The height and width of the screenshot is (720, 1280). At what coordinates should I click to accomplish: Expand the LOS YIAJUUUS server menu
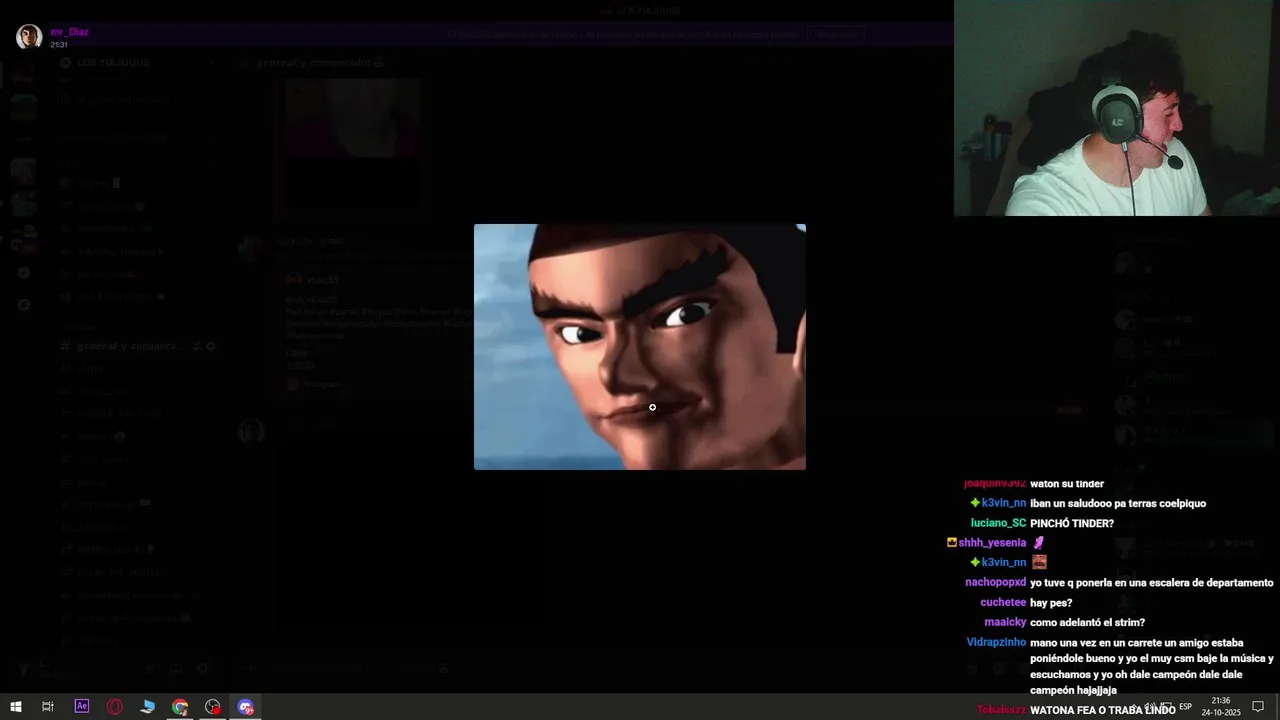coord(137,62)
